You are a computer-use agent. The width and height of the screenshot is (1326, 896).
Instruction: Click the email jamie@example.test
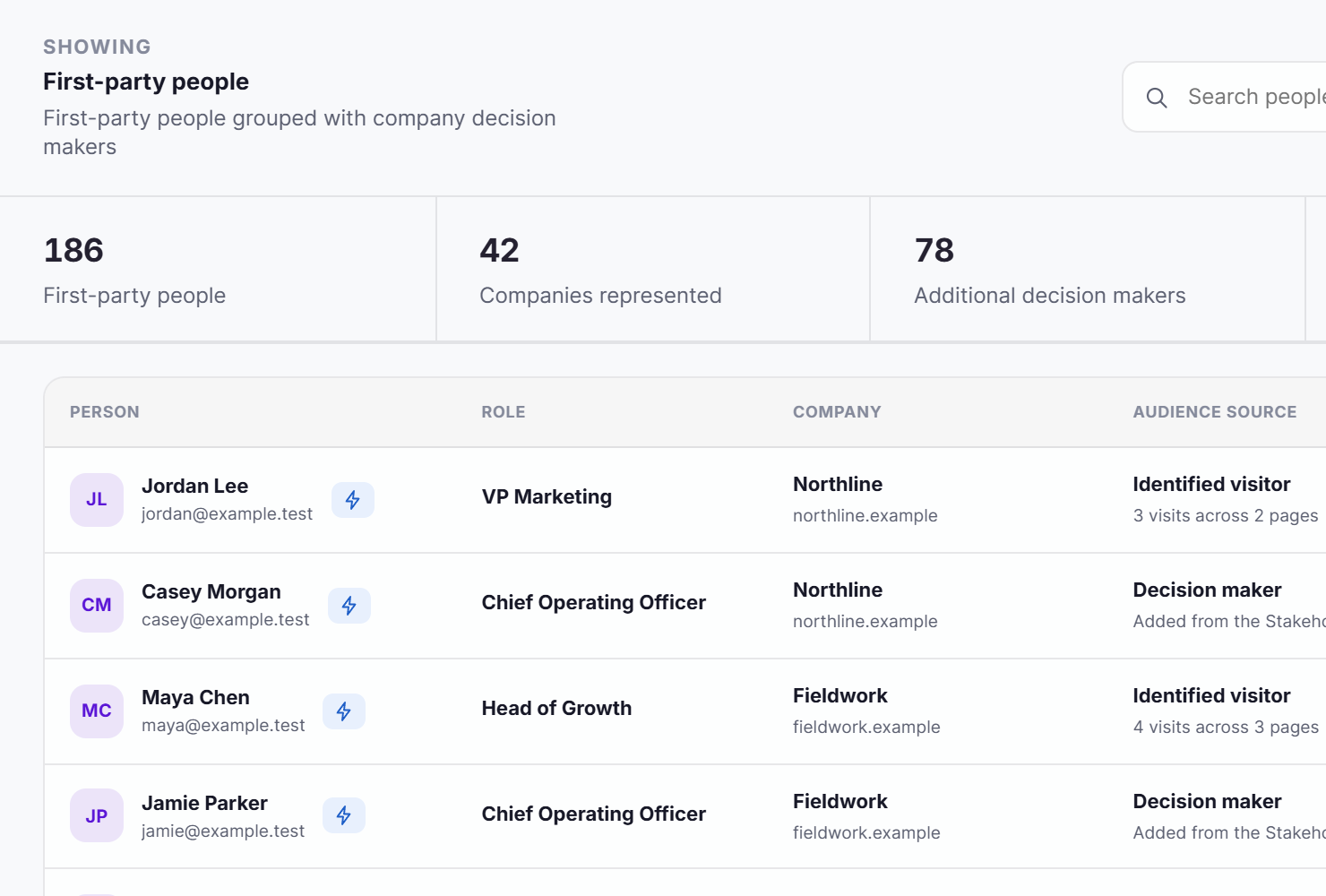click(223, 831)
